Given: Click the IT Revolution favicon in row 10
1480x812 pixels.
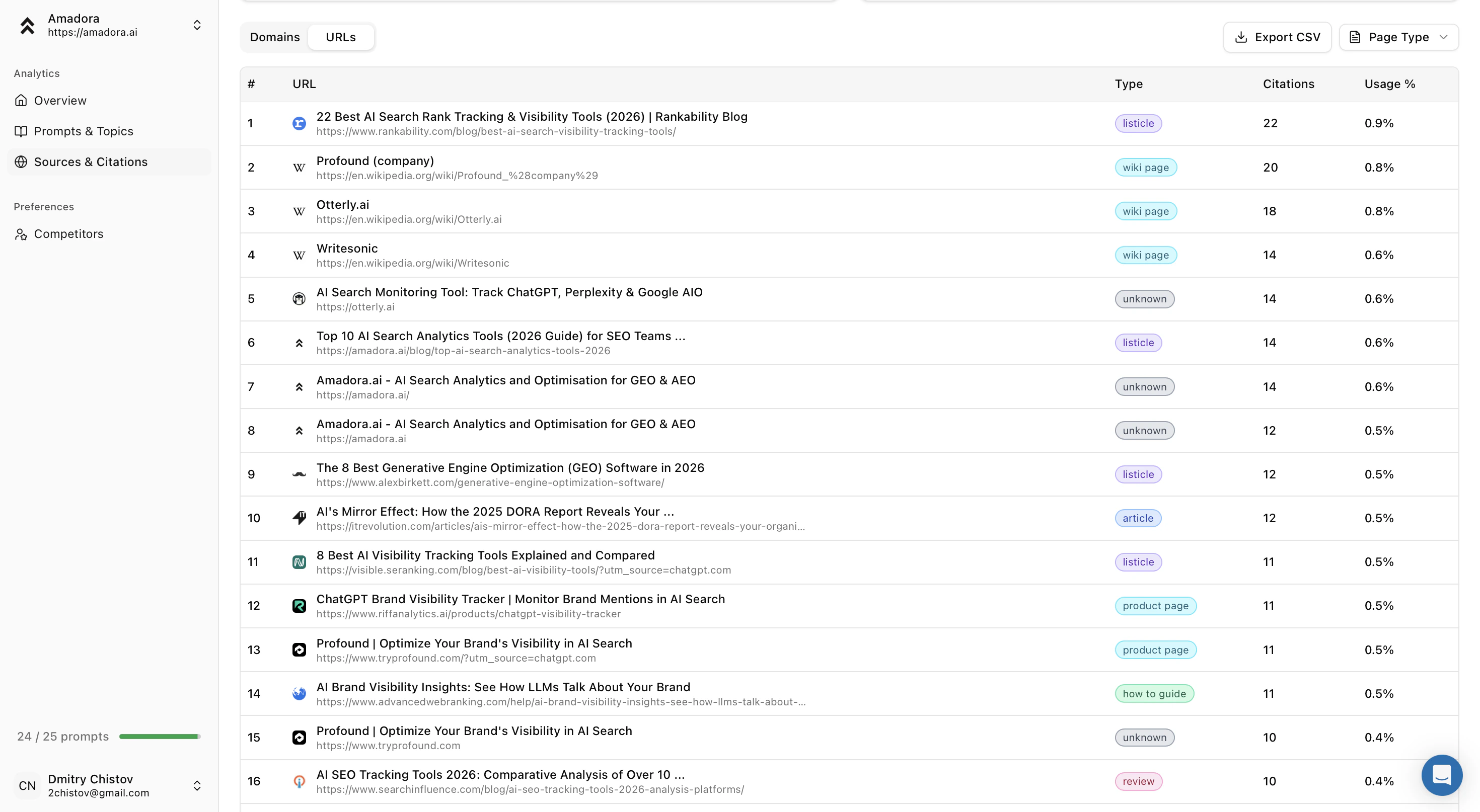Looking at the screenshot, I should 299,518.
